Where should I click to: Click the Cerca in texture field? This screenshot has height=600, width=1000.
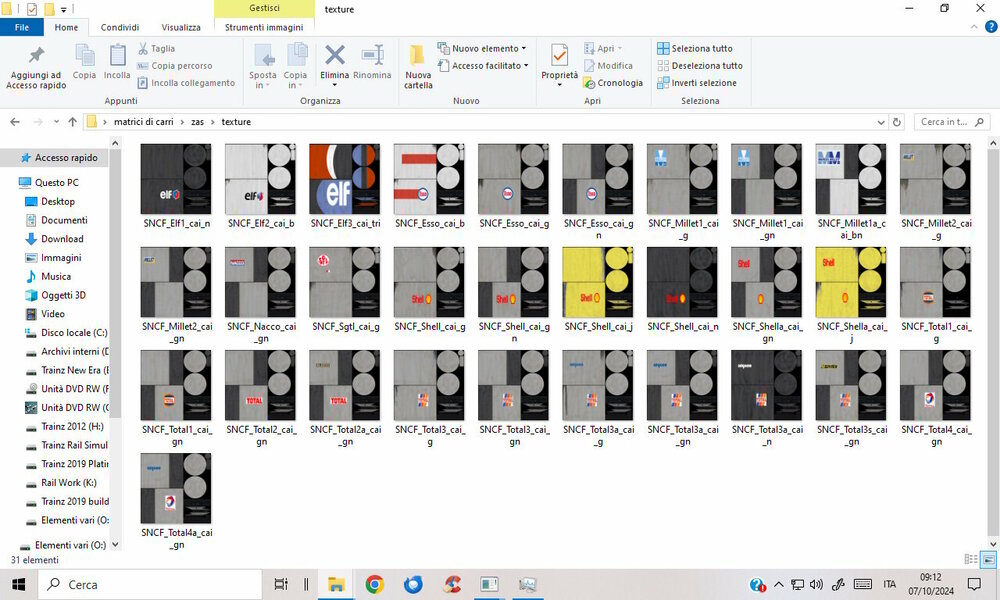pos(952,122)
